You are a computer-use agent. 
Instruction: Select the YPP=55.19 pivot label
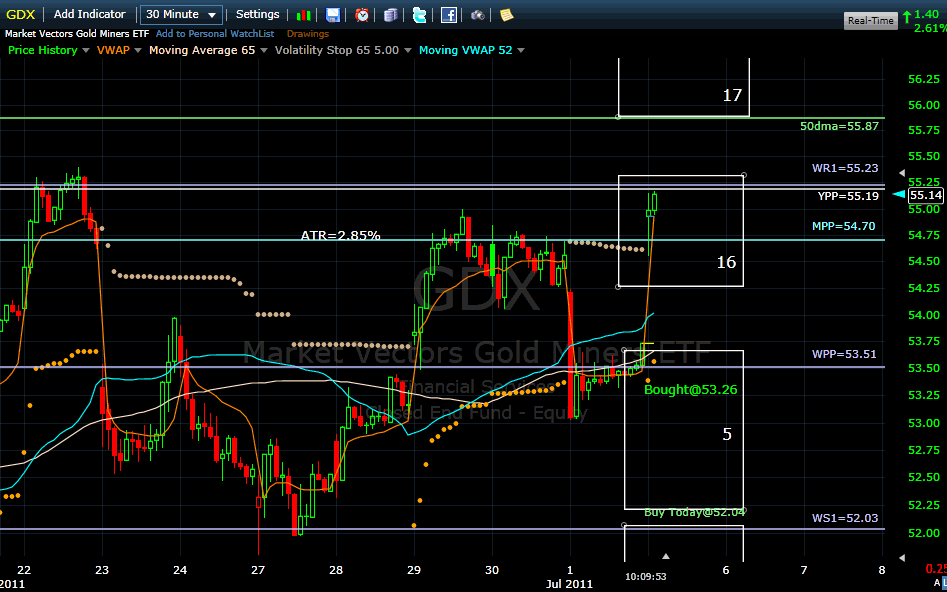(848, 196)
